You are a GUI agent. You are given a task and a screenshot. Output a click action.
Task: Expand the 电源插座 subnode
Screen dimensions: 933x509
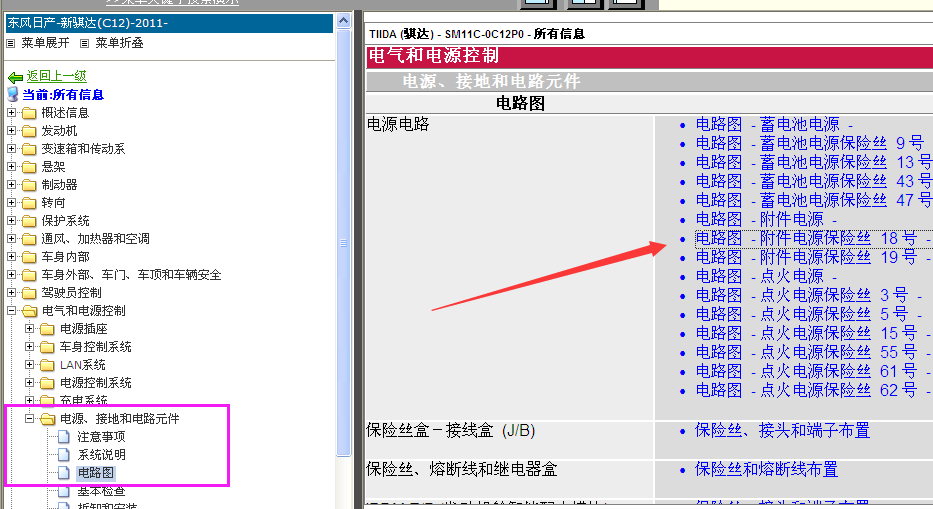pyautogui.click(x=29, y=328)
